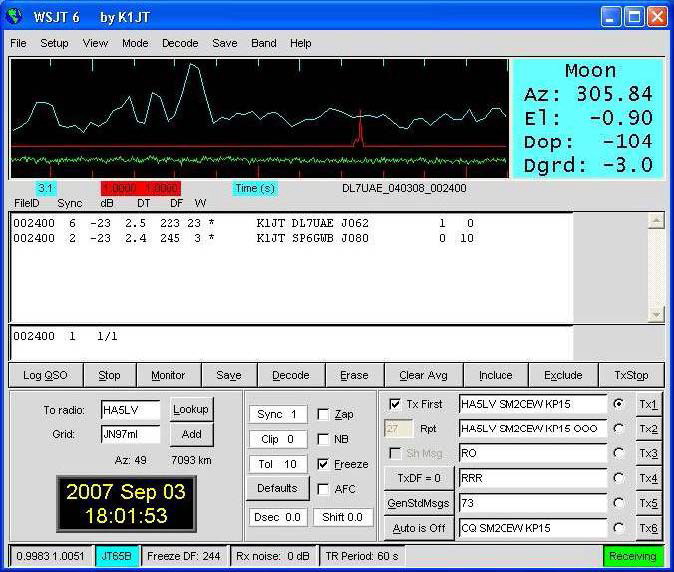Select the radio button for CQ message
674x572 pixels.
pos(619,528)
